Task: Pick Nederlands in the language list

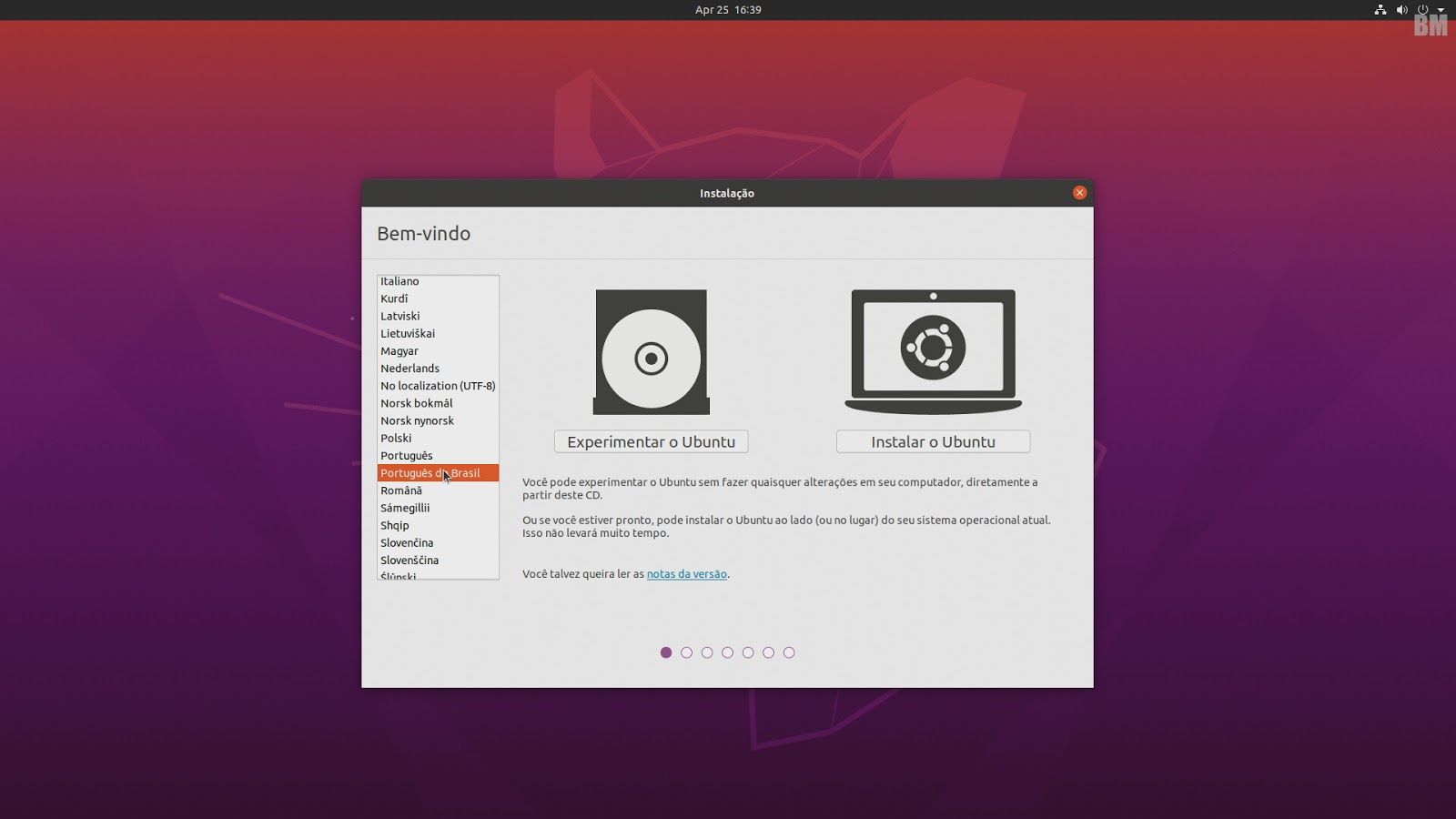Action: [x=409, y=369]
